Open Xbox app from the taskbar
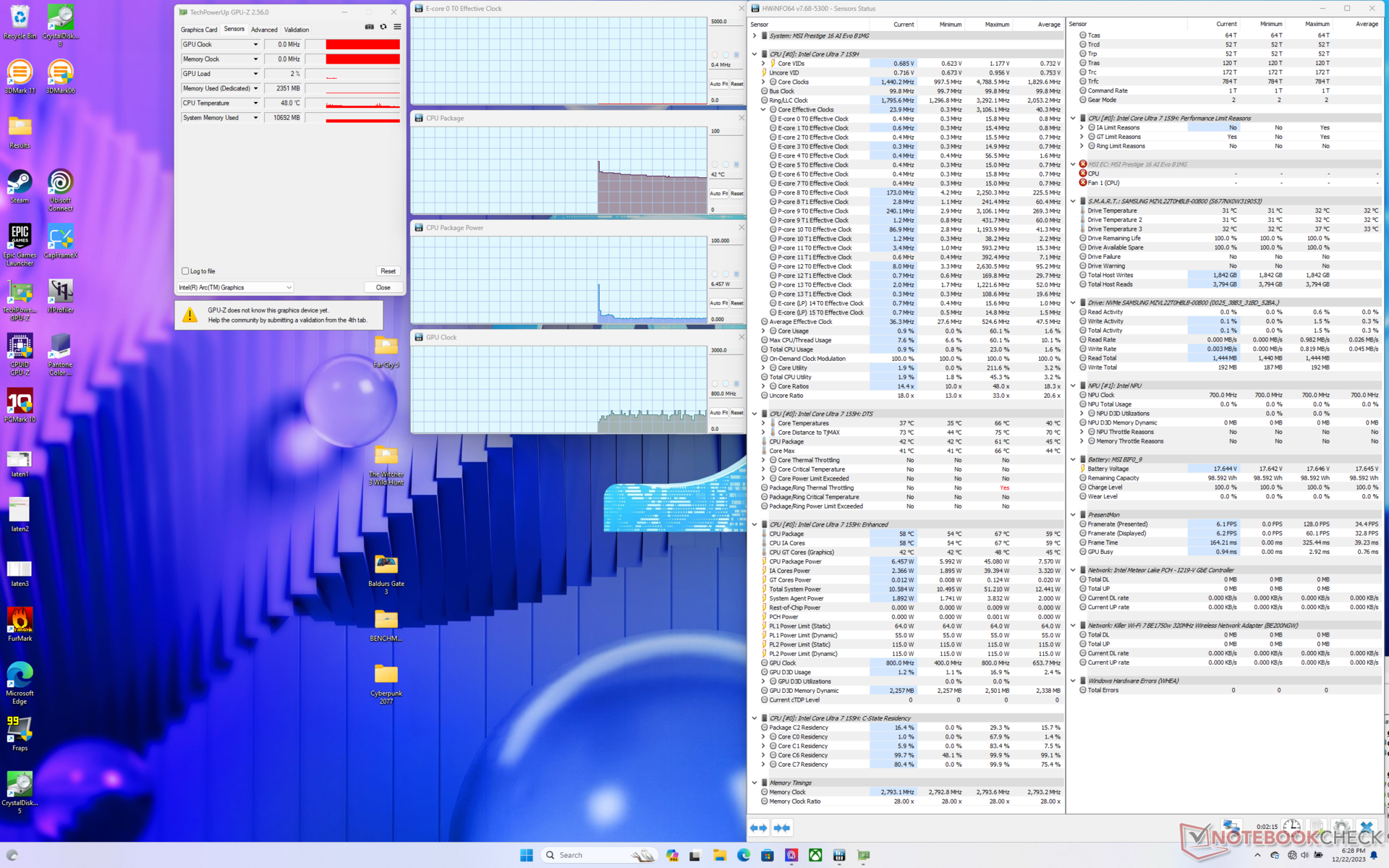This screenshot has width=1389, height=868. click(x=815, y=855)
